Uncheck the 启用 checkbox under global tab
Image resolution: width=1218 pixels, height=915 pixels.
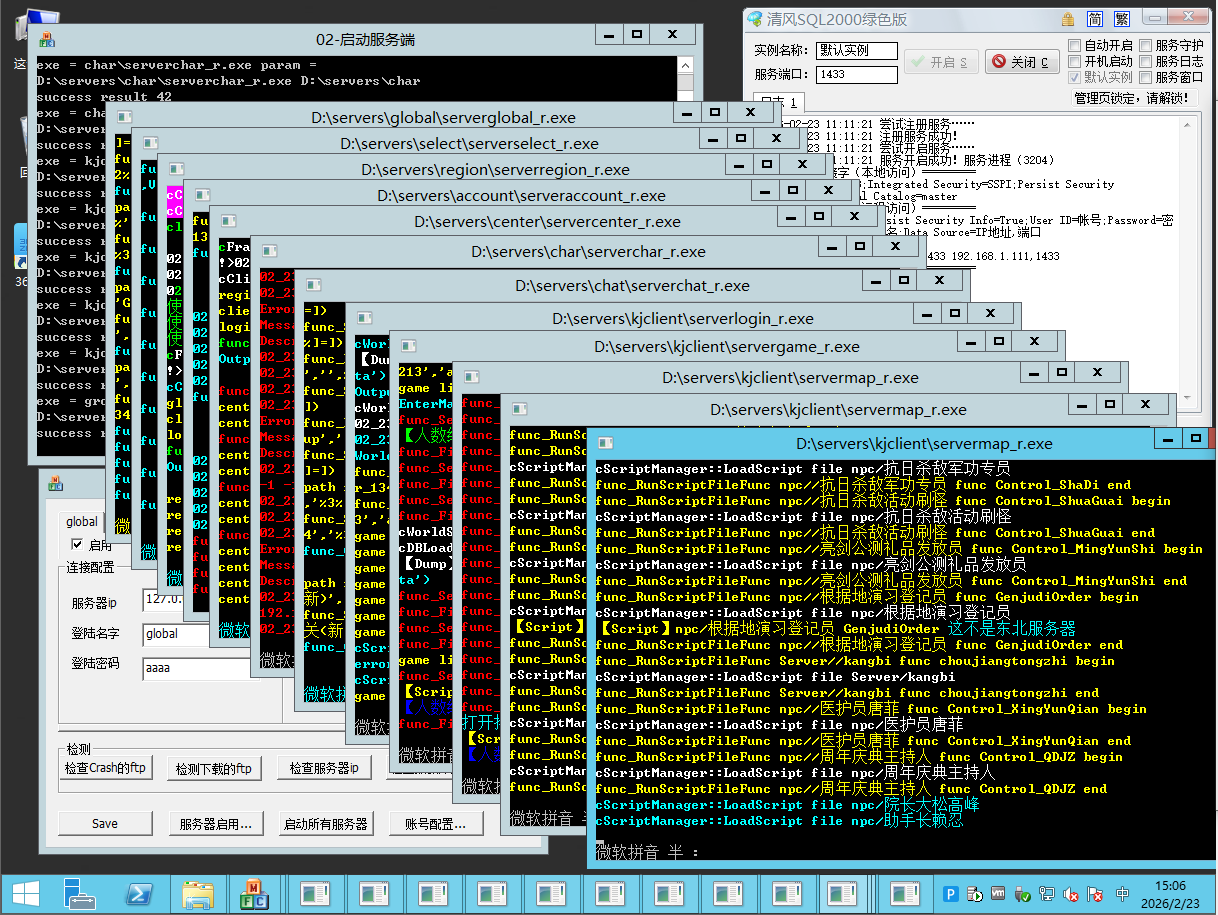click(77, 545)
